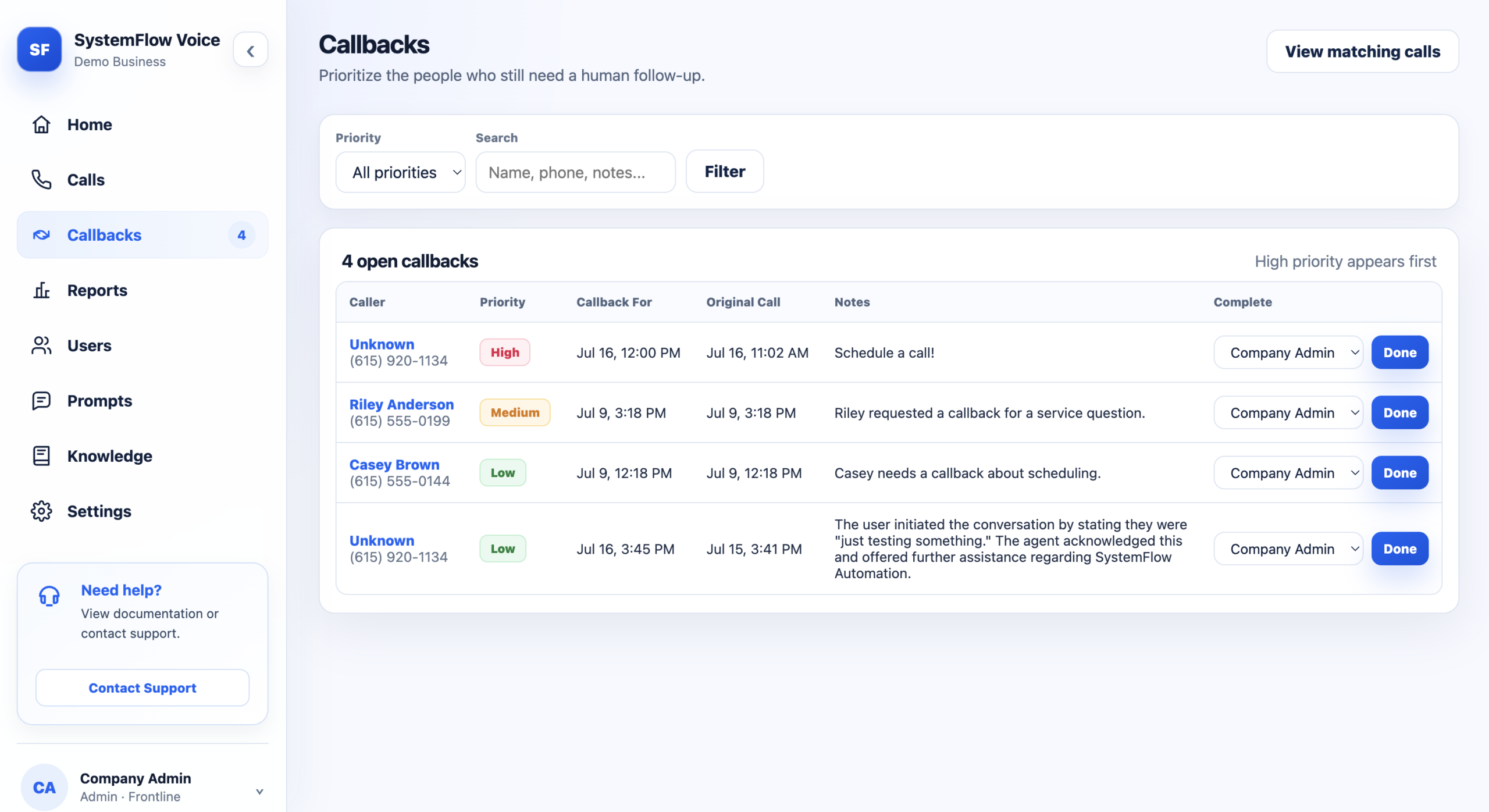Image resolution: width=1489 pixels, height=812 pixels.
Task: Open Casey Brown caller link
Action: (394, 465)
